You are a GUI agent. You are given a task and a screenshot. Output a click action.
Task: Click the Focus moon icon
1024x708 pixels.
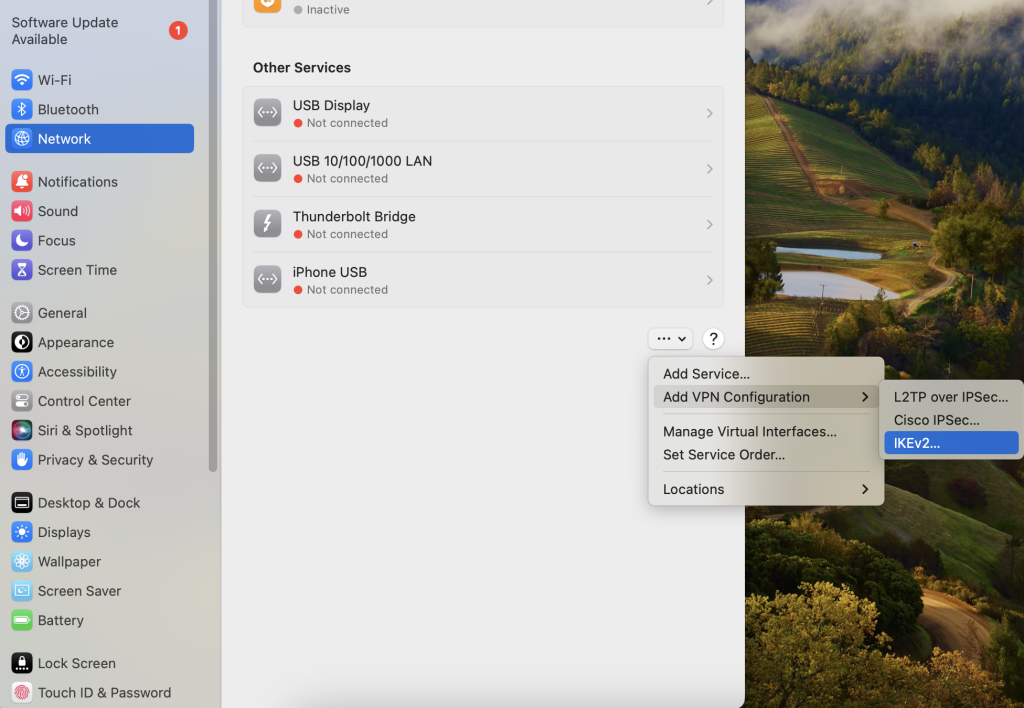point(22,241)
